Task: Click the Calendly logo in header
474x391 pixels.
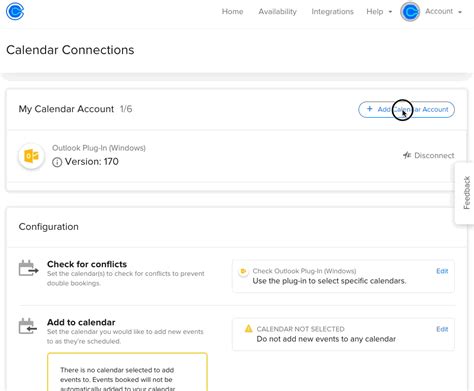Action: coord(15,11)
